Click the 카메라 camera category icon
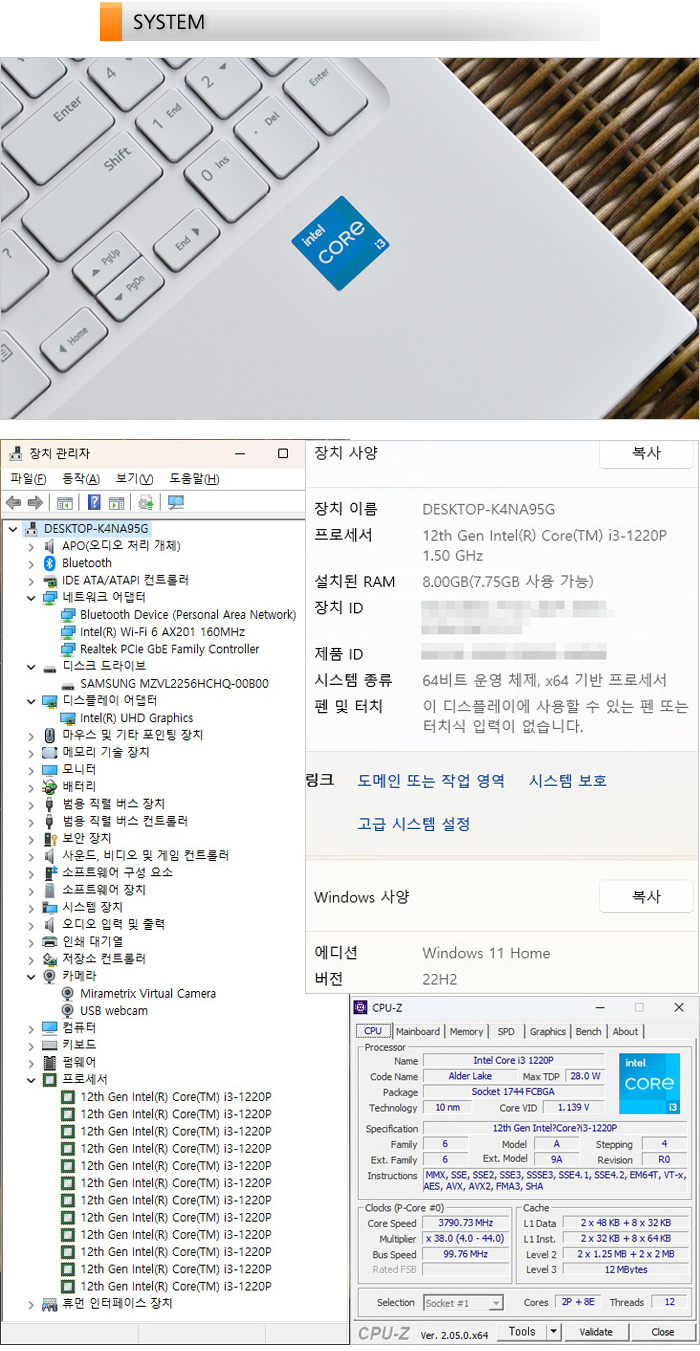The height and width of the screenshot is (1351, 700). 50,976
